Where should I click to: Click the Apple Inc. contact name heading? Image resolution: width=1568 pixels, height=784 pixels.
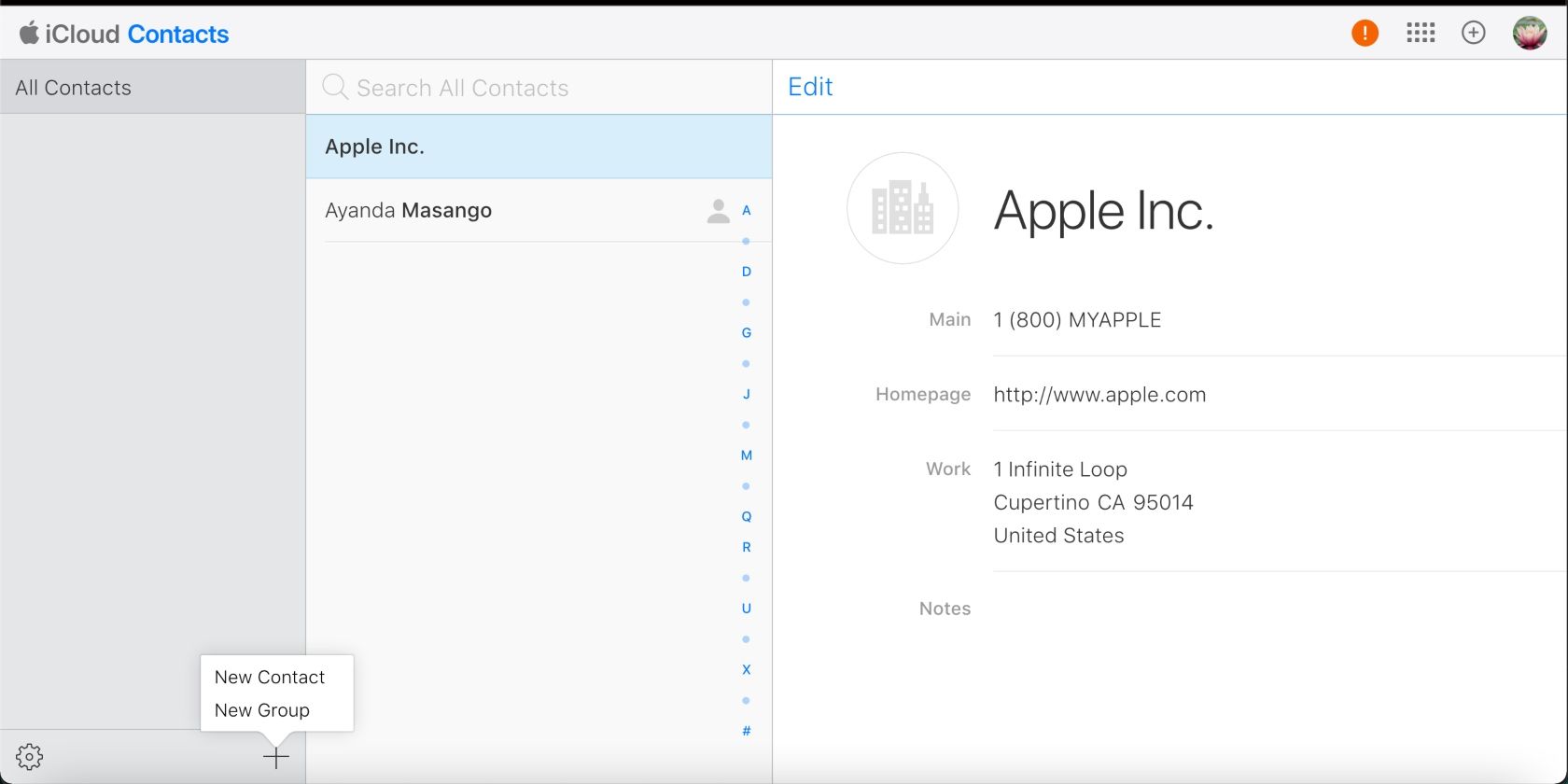pos(1103,211)
